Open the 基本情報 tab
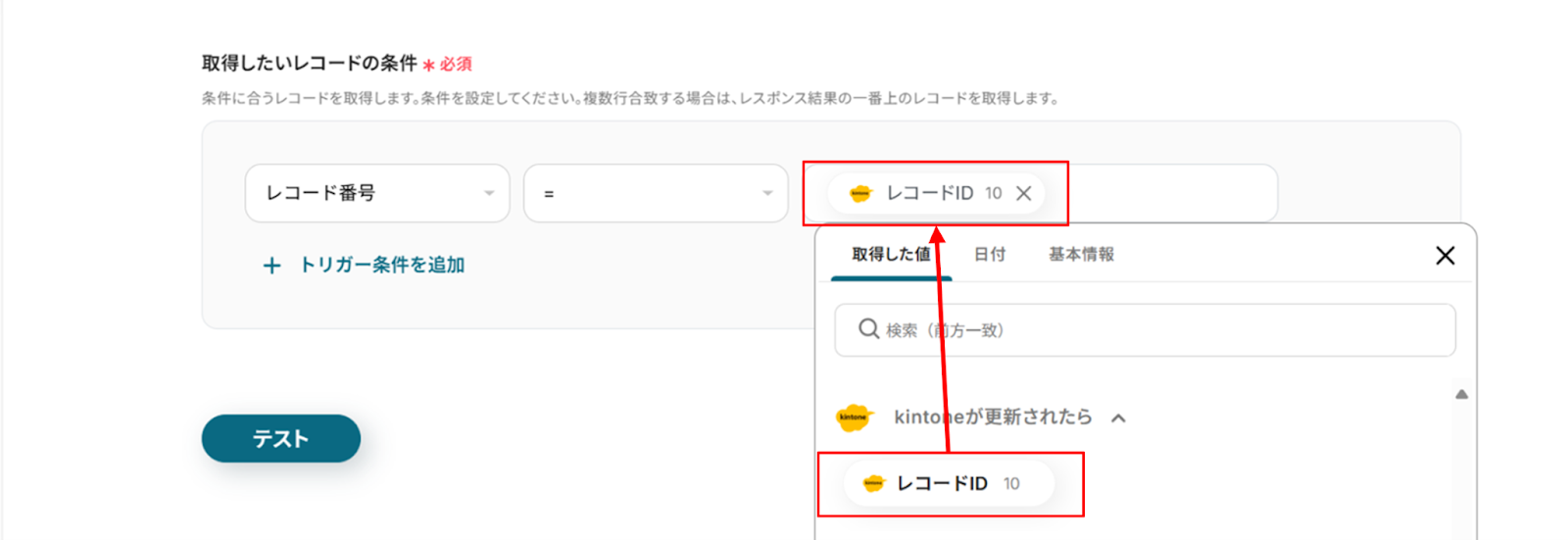 (1081, 255)
